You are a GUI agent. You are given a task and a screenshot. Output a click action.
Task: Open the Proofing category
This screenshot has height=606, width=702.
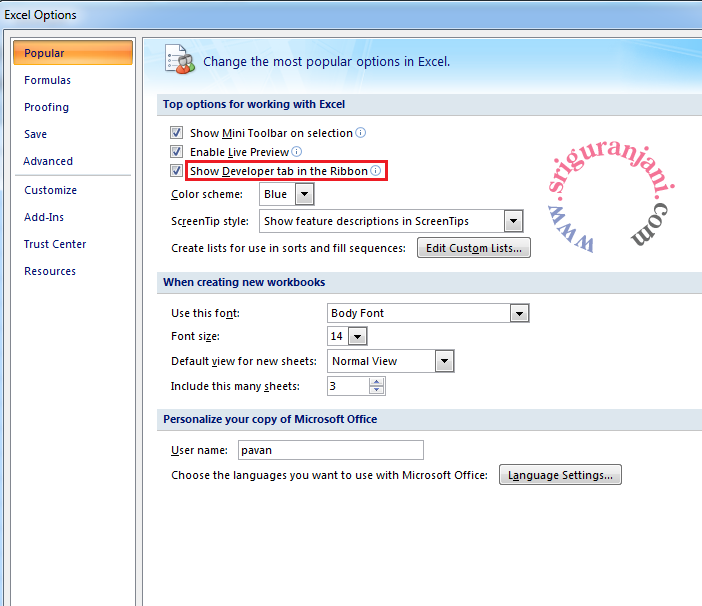pos(47,107)
